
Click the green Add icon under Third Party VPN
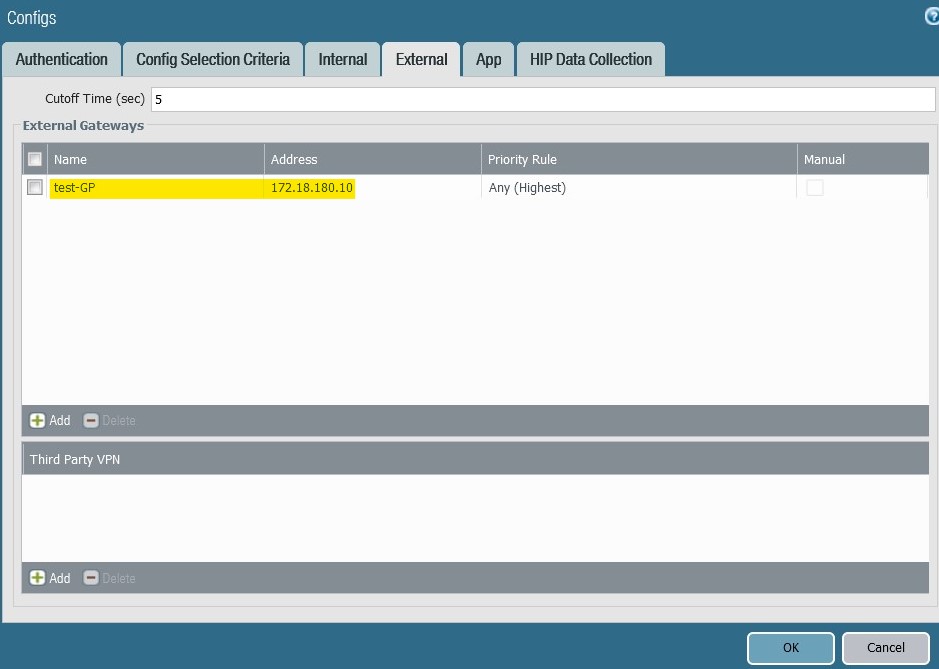38,578
